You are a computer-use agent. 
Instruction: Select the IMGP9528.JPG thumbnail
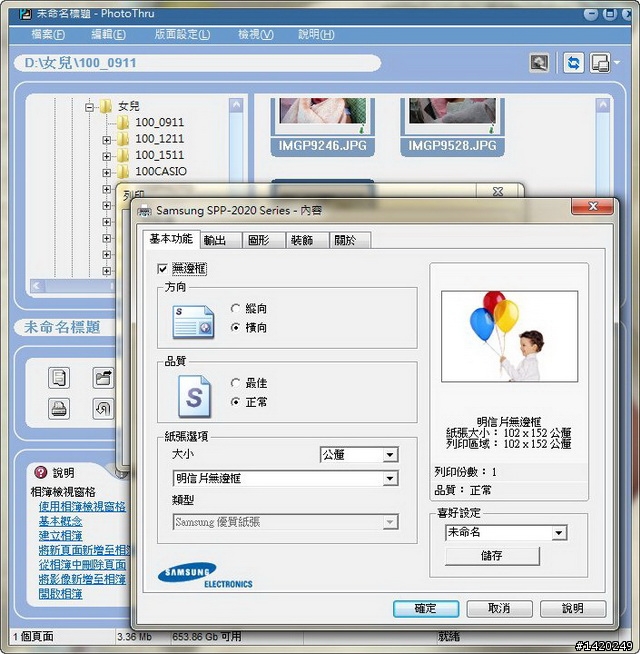[x=452, y=127]
